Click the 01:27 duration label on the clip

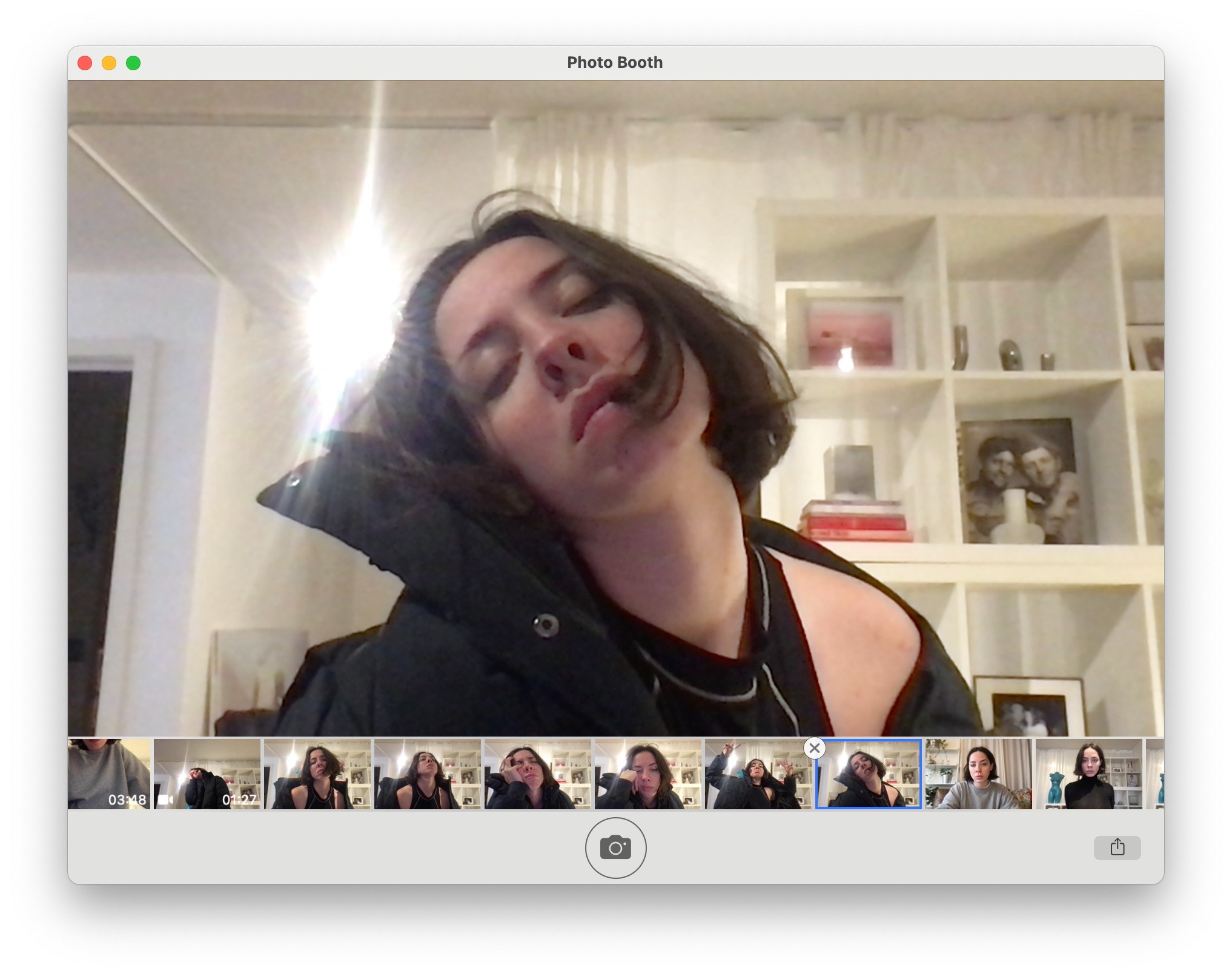pos(239,800)
